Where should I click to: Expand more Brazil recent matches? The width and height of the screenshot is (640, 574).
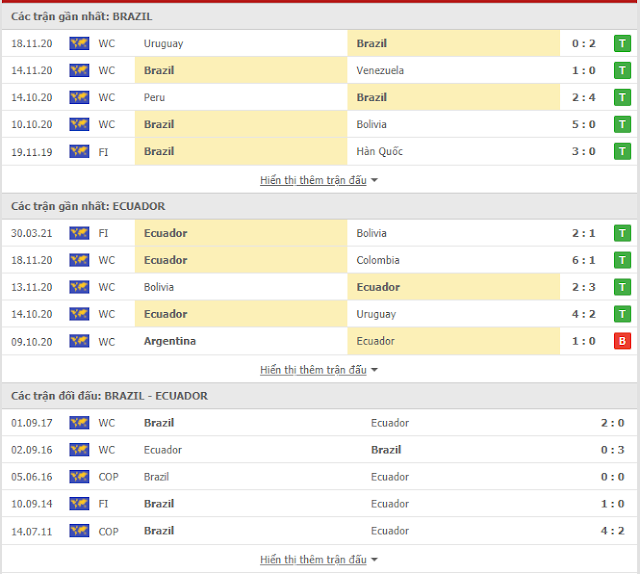click(x=318, y=180)
